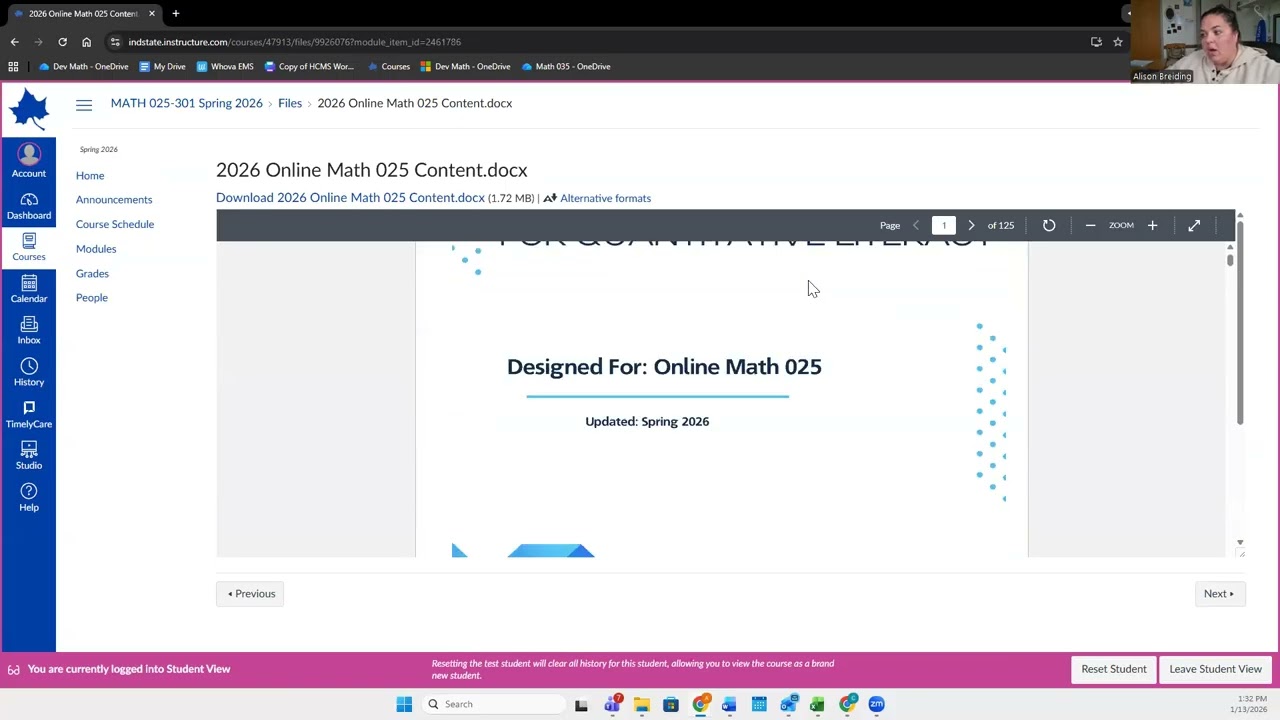Screen dimensions: 1280x720
Task: Open Microsoft Teams from the taskbar
Action: [612, 704]
